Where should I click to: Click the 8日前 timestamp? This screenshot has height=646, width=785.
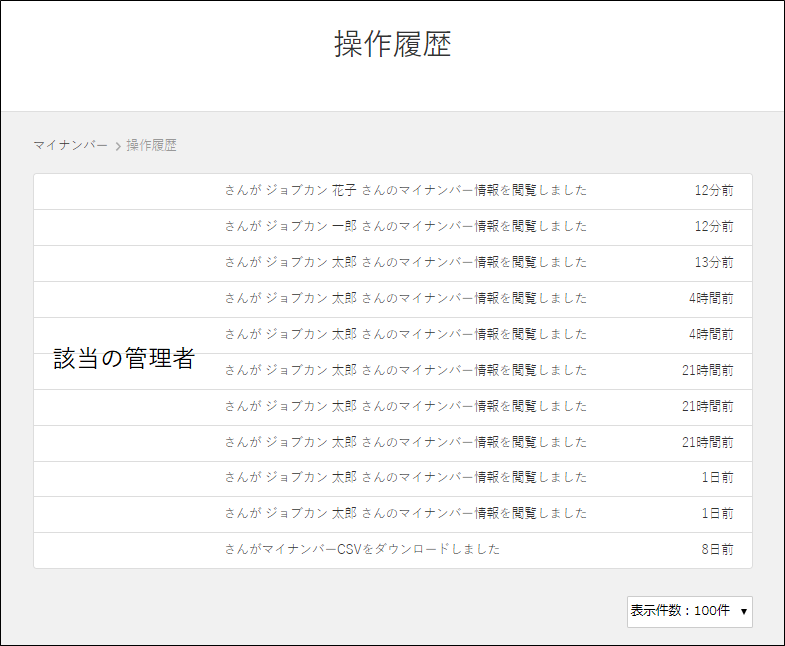[x=717, y=549]
